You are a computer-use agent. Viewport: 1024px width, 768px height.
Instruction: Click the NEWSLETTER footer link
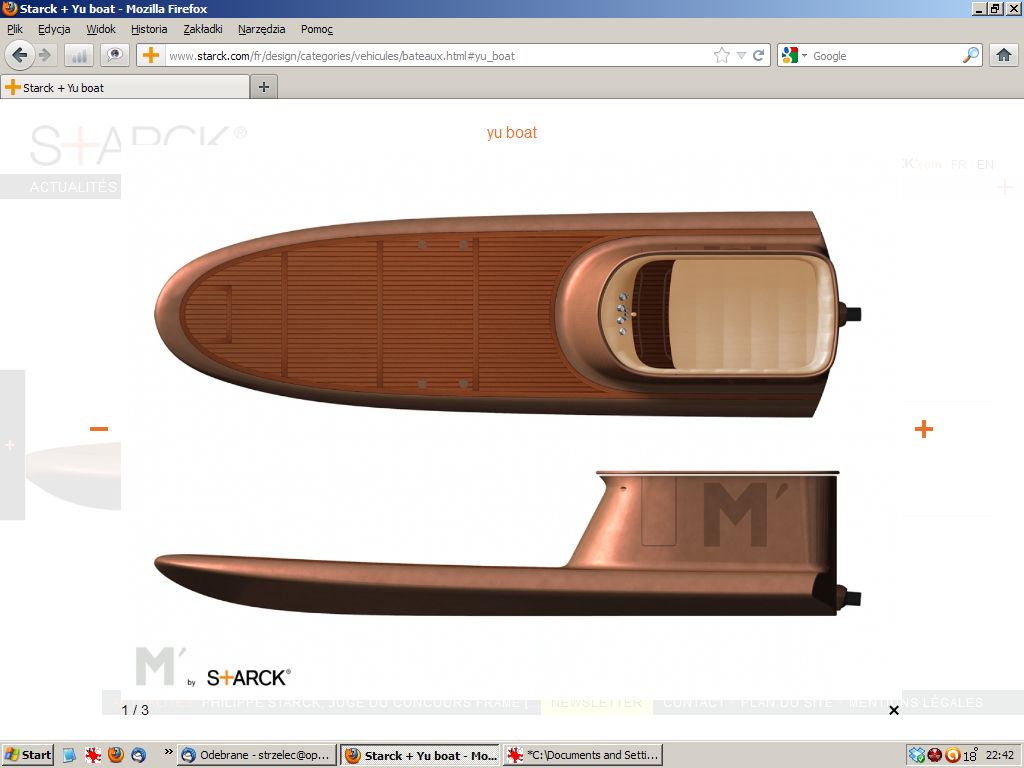coord(596,703)
